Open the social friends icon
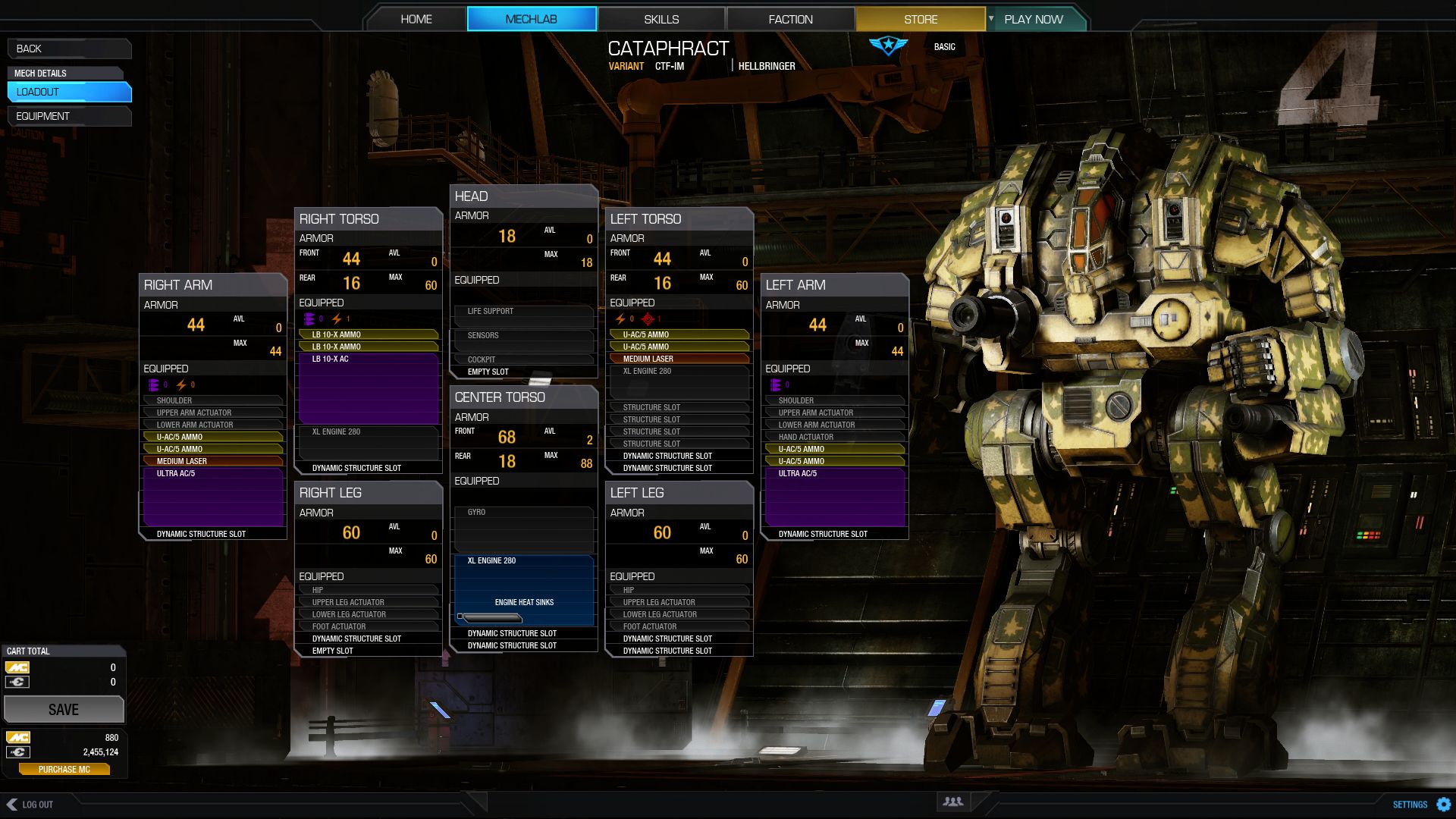This screenshot has height=819, width=1456. 952,802
